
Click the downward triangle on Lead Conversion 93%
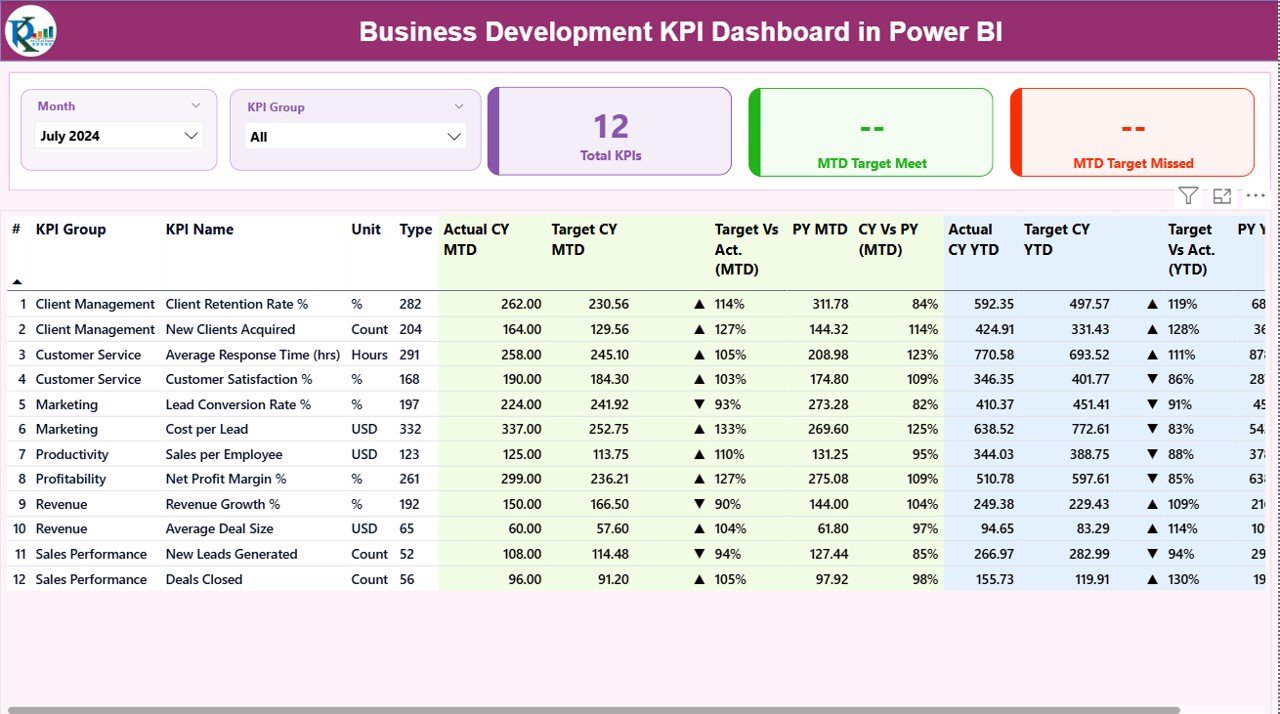(698, 404)
